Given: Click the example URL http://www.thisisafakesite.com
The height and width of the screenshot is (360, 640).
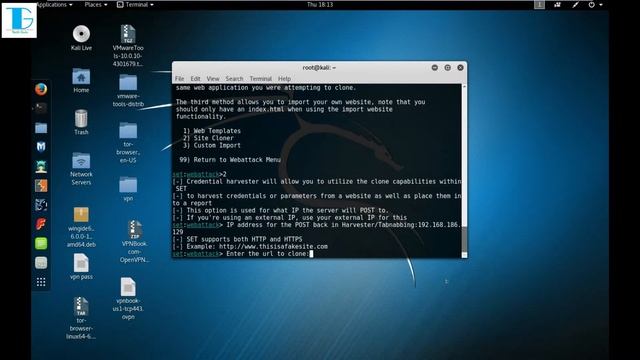Looking at the screenshot, I should click(x=273, y=247).
